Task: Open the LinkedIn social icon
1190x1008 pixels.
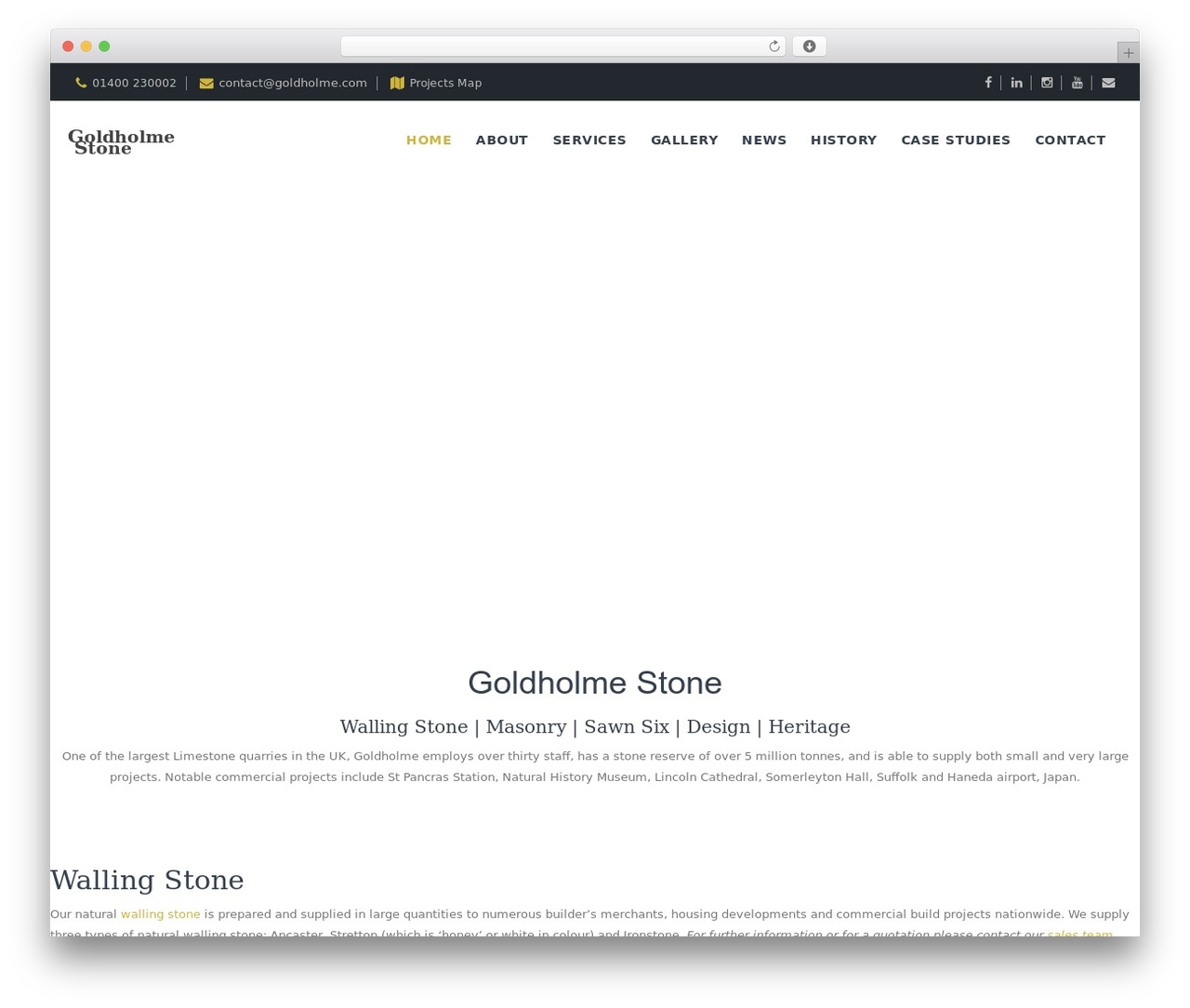Action: click(x=1017, y=83)
